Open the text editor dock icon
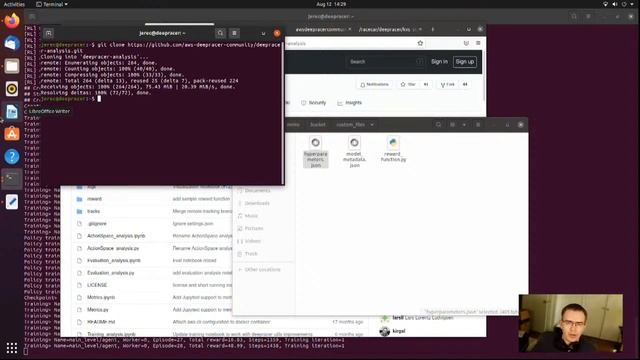The image size is (640, 360). coord(12,202)
